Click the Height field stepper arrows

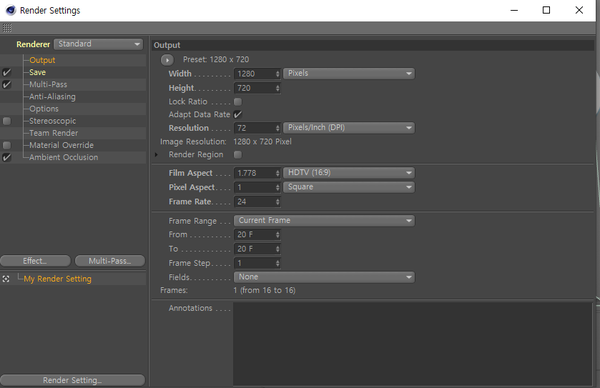[278, 88]
